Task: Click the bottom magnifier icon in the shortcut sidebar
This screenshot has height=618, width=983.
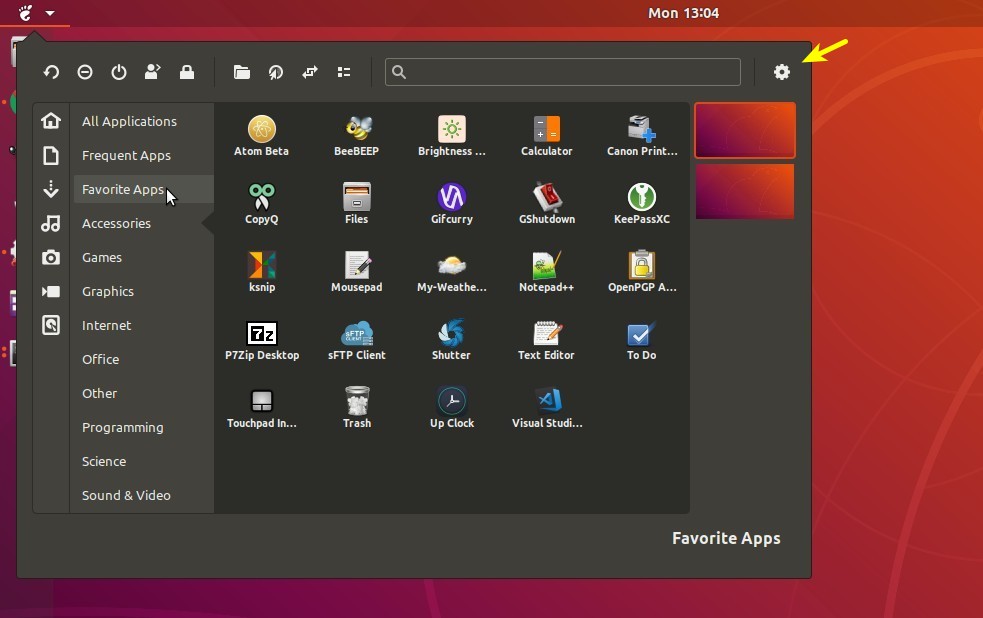Action: click(x=51, y=325)
